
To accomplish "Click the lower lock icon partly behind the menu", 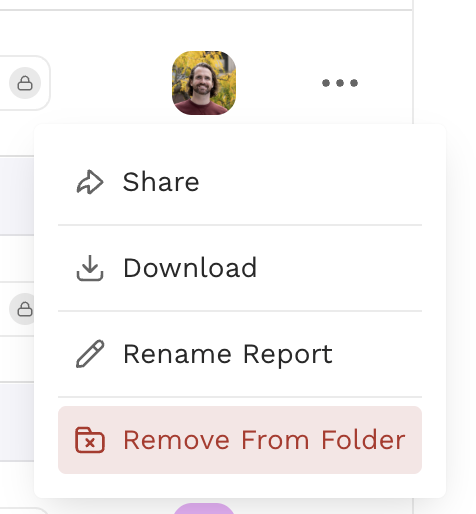I will coord(22,309).
